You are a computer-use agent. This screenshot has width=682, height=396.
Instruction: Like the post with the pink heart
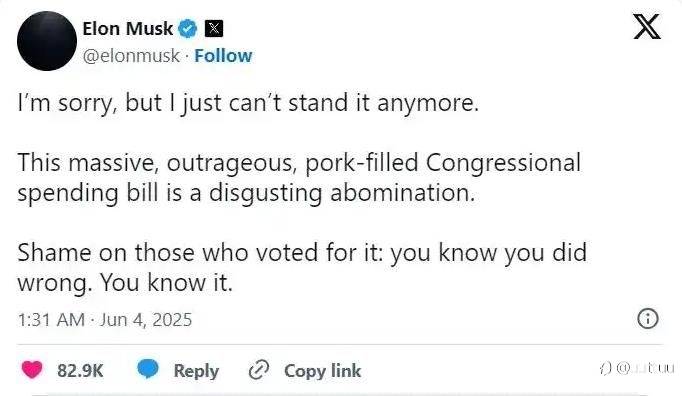pos(32,370)
